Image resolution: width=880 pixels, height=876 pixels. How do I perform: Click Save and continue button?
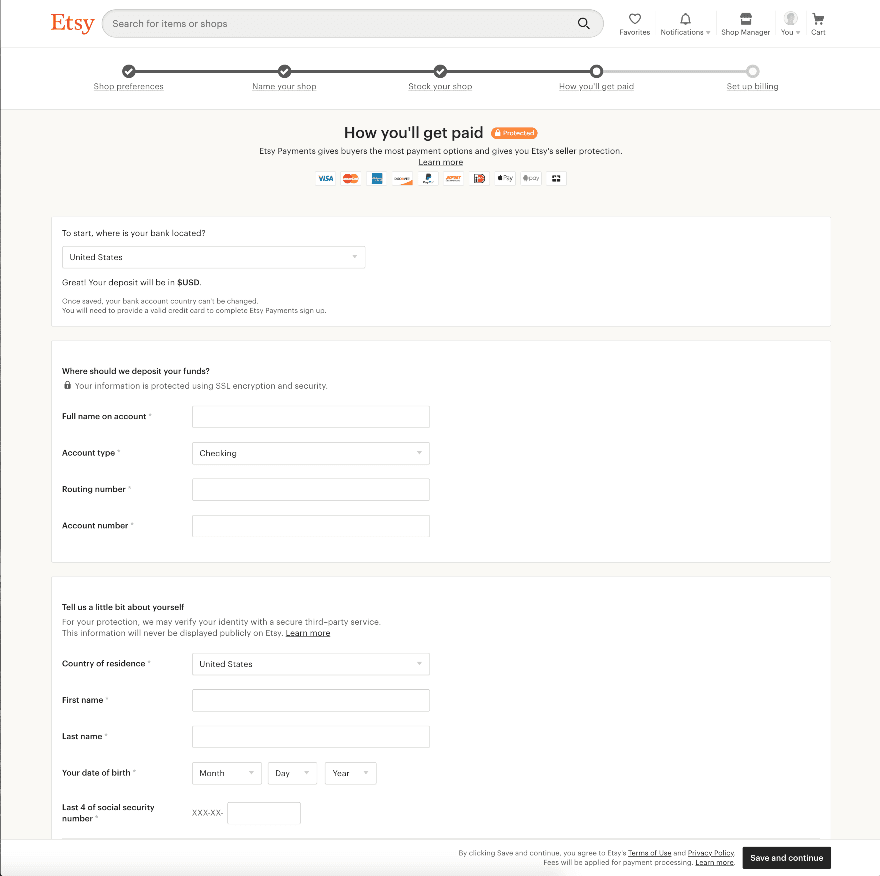point(786,857)
